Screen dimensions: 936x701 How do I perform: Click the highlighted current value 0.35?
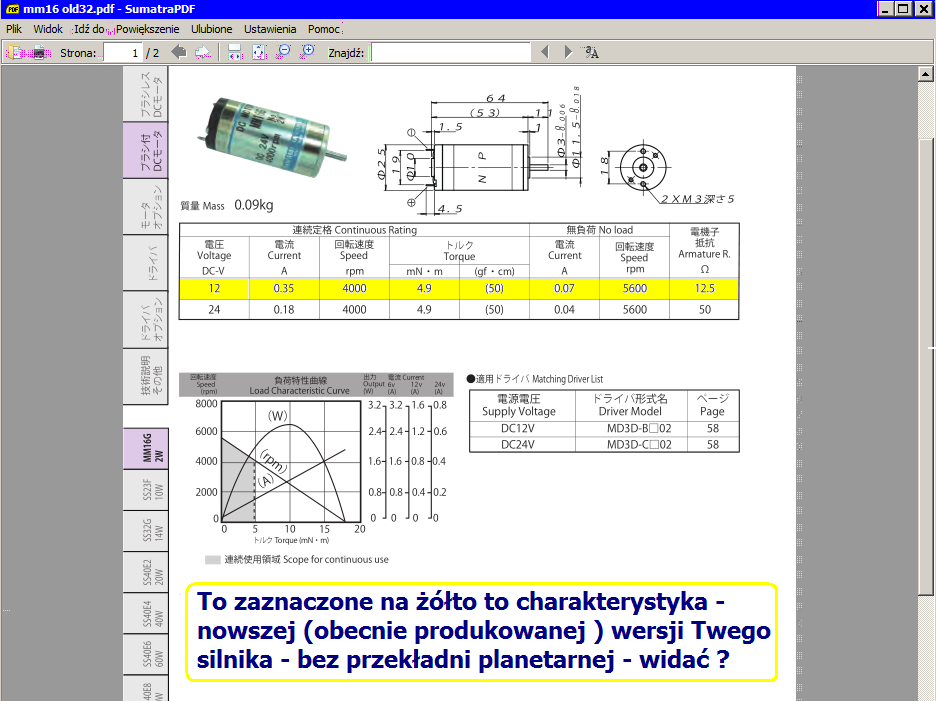pos(284,288)
